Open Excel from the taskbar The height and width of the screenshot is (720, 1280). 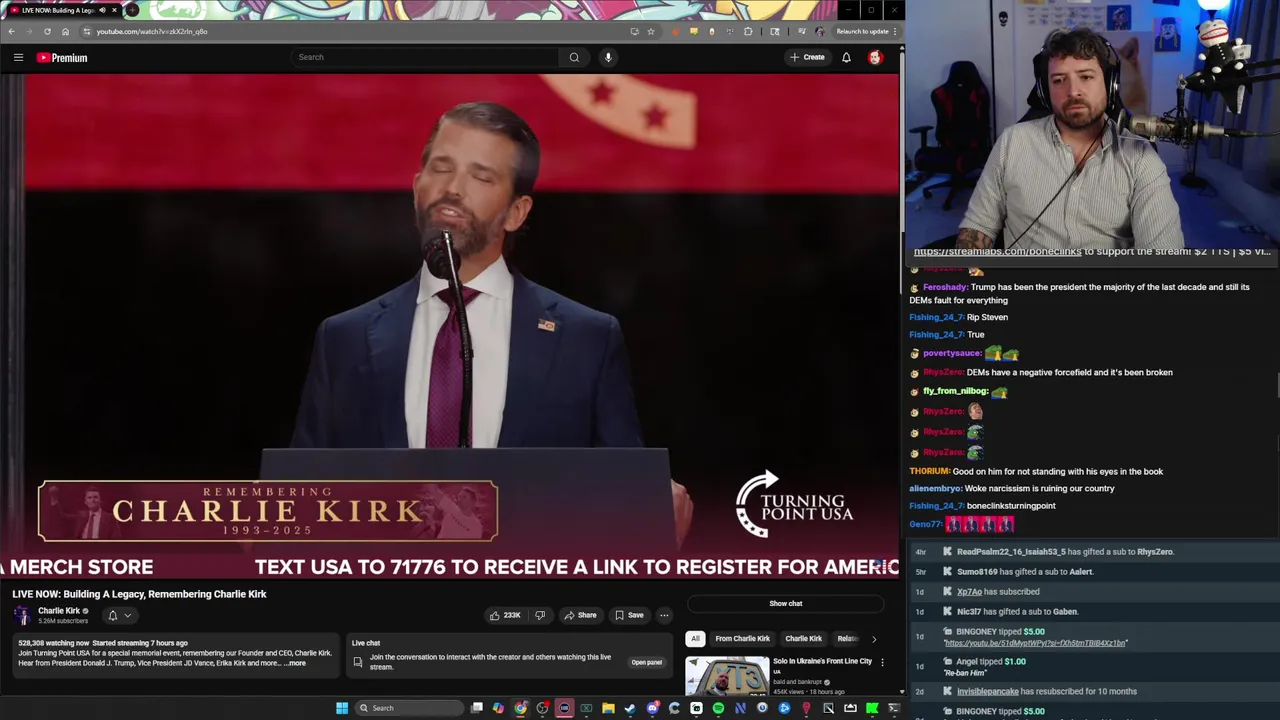pos(586,708)
